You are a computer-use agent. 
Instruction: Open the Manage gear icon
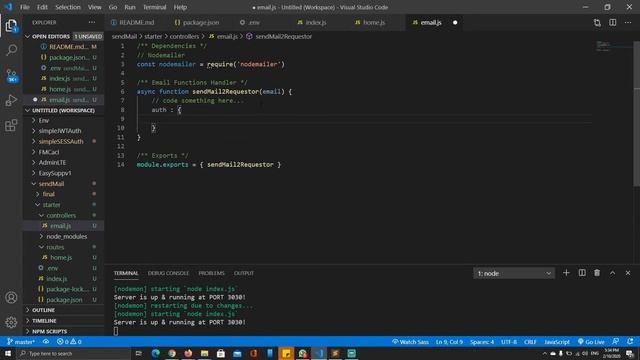point(11,322)
